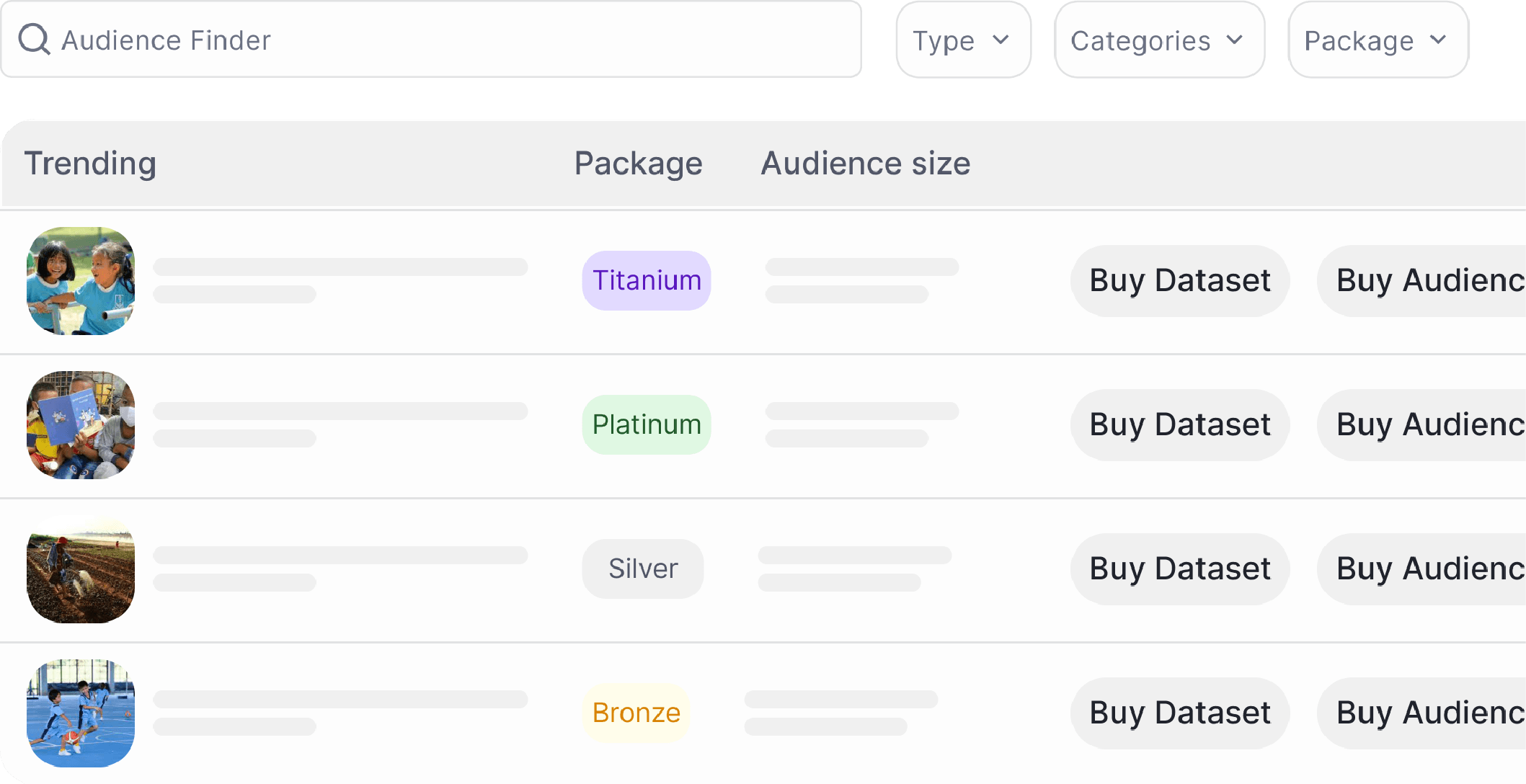The image size is (1526, 784).
Task: Buy Dataset for the Platinum row
Action: 1179,424
